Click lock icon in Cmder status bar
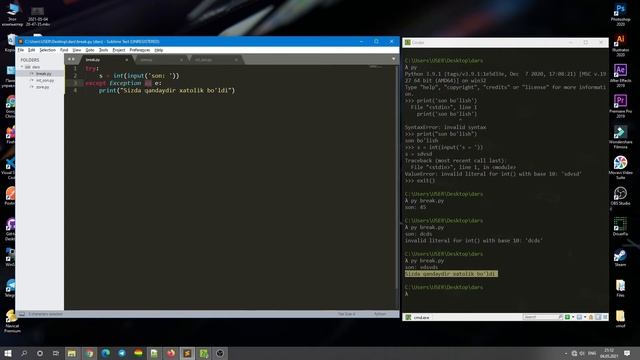Screen dimensions: 640x360 (591, 317)
